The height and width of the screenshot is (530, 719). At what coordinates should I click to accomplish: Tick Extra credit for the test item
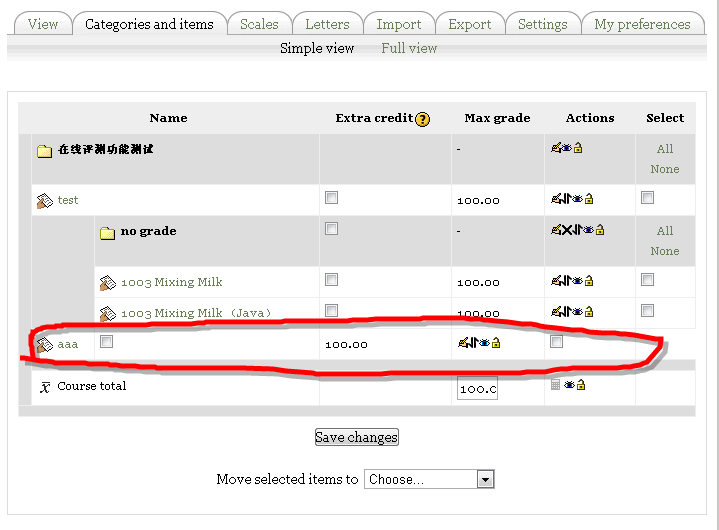click(x=332, y=198)
